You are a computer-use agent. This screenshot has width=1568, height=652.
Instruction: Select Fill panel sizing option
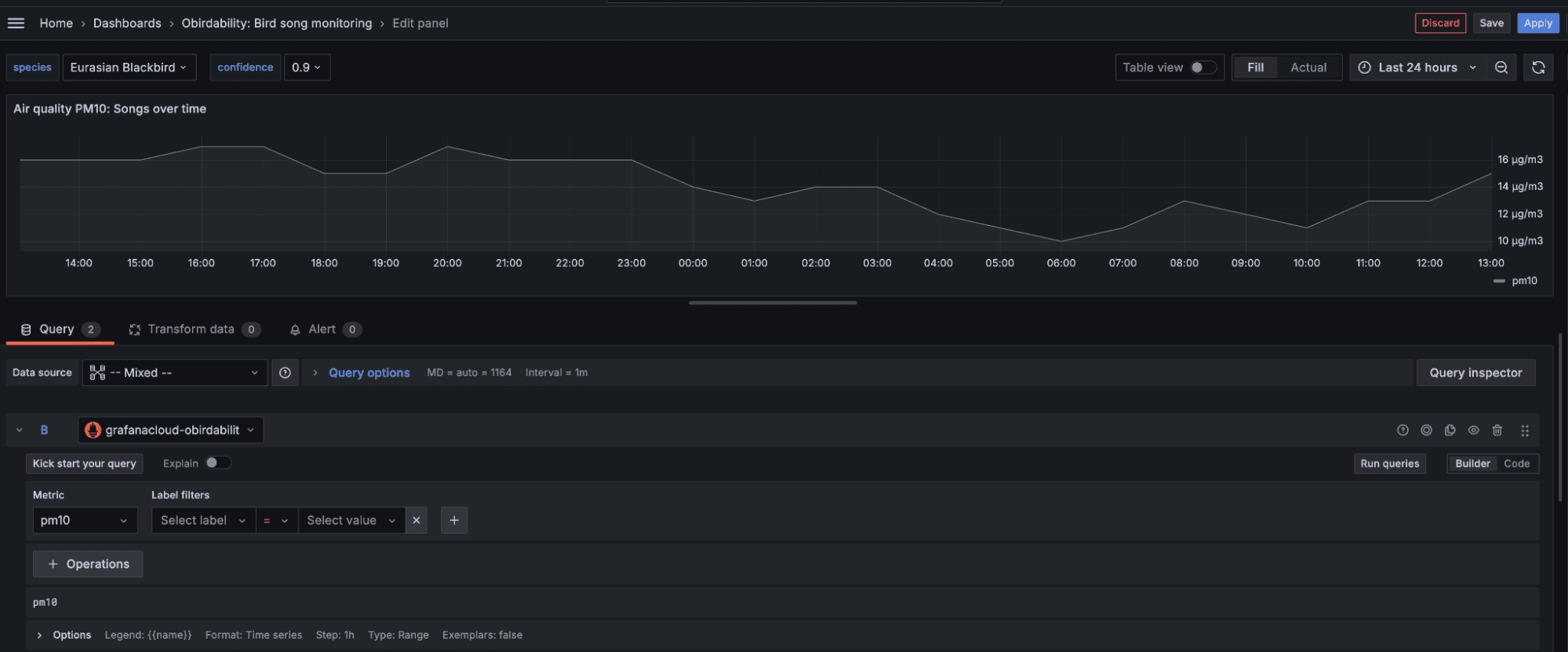1255,67
